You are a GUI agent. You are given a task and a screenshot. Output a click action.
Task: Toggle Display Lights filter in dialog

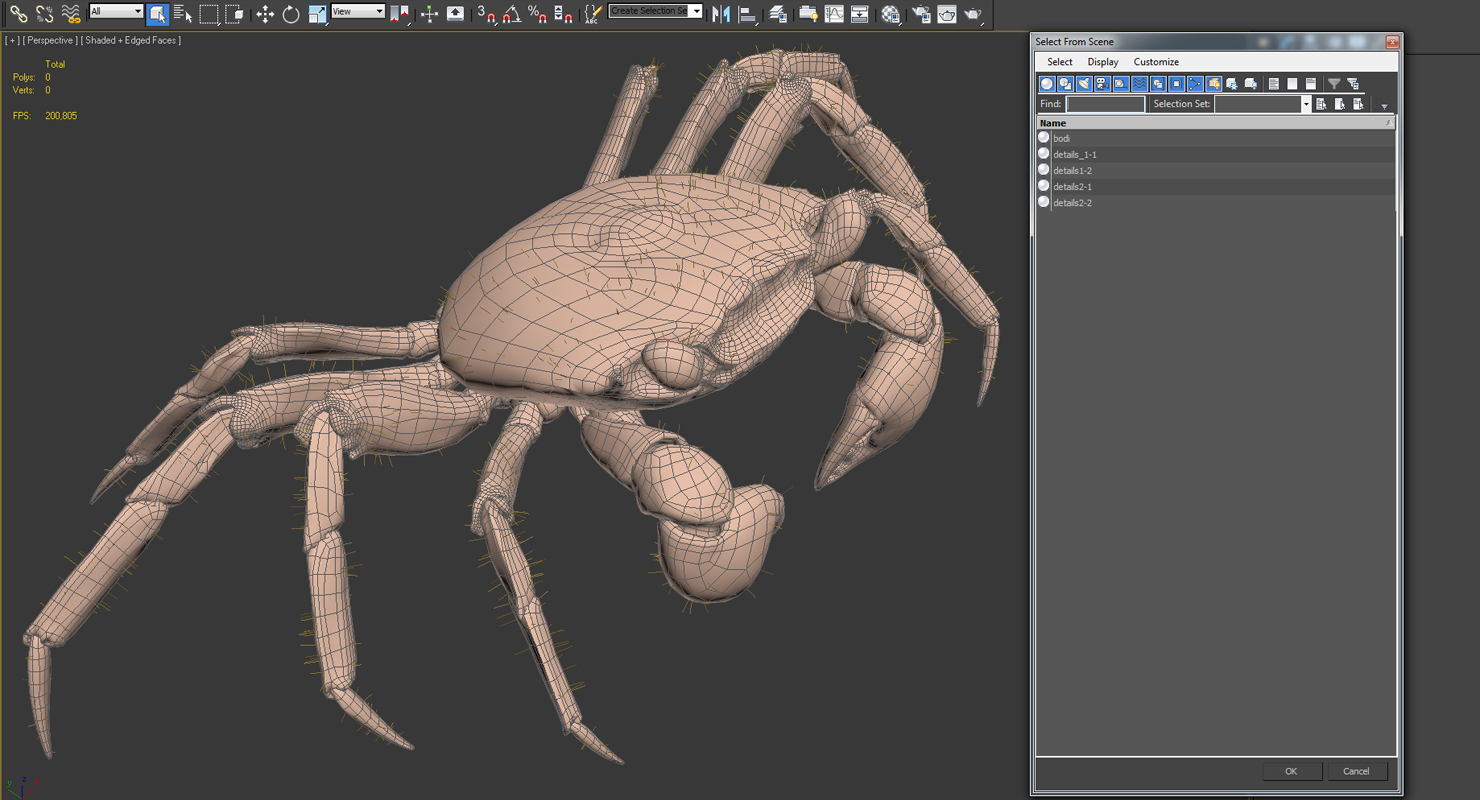pos(1083,84)
